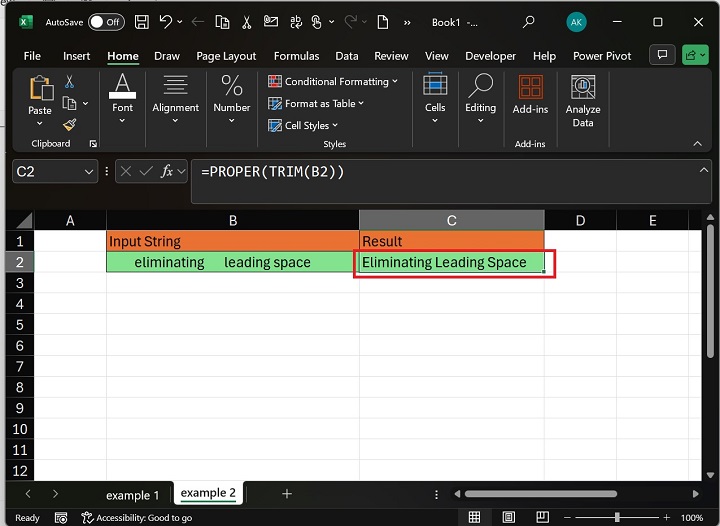The image size is (720, 526).
Task: Expand the Name Box dropdown arrow
Action: pyautogui.click(x=89, y=172)
